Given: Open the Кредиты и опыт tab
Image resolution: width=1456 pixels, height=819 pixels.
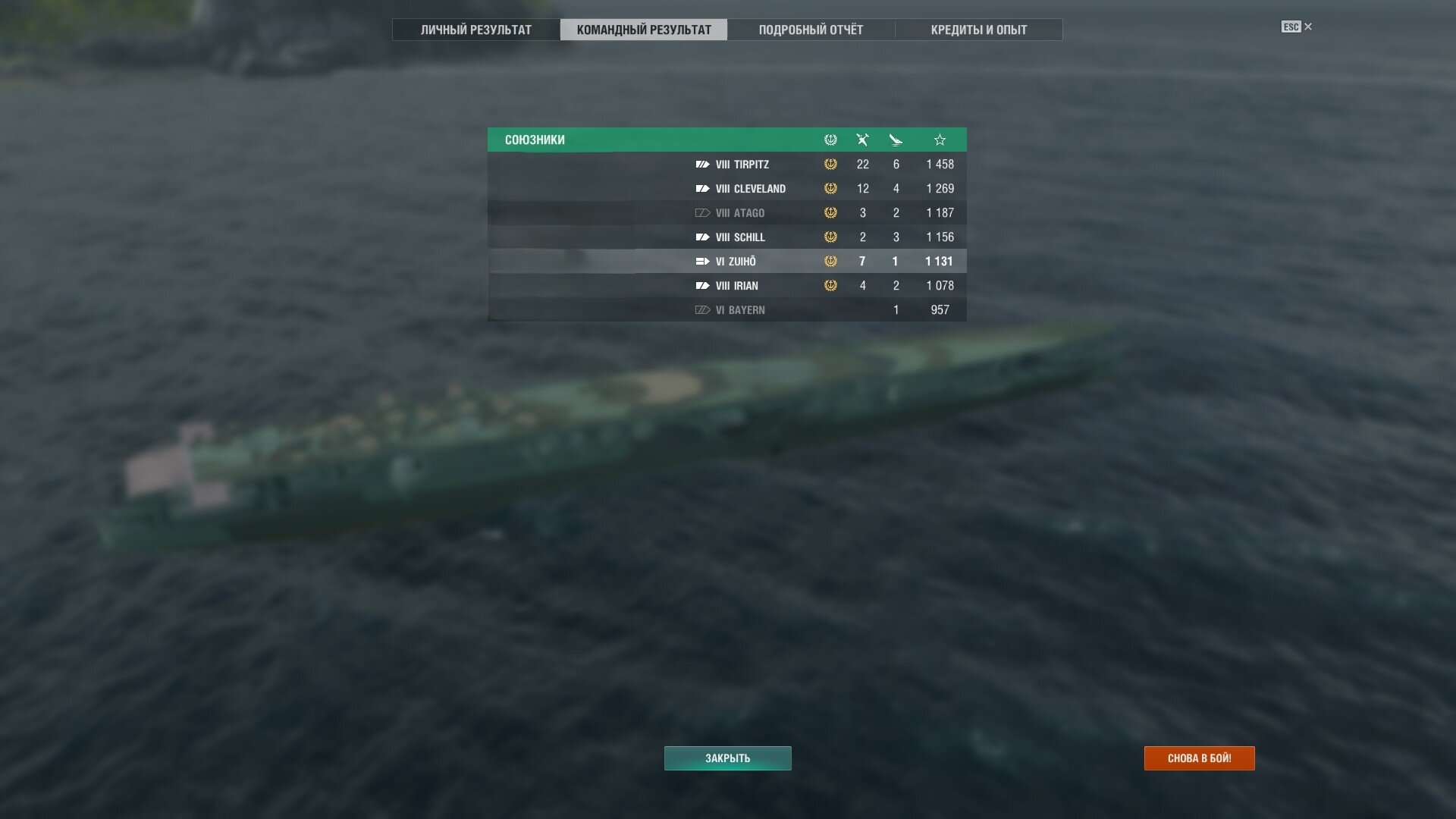Looking at the screenshot, I should (x=978, y=30).
